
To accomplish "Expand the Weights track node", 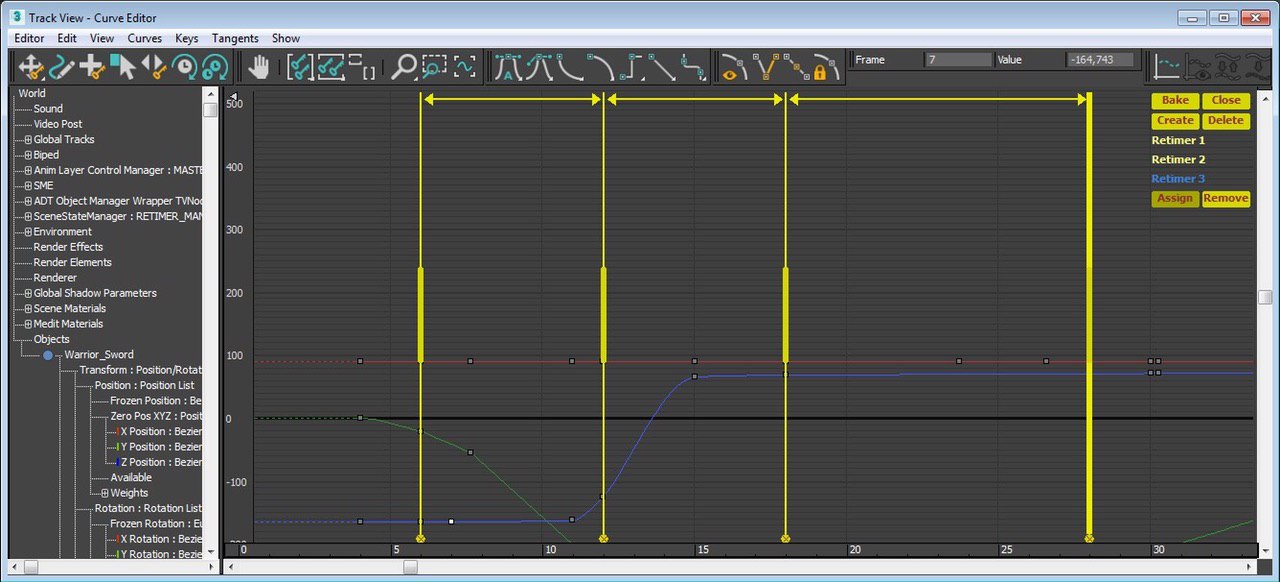I will click(x=105, y=493).
